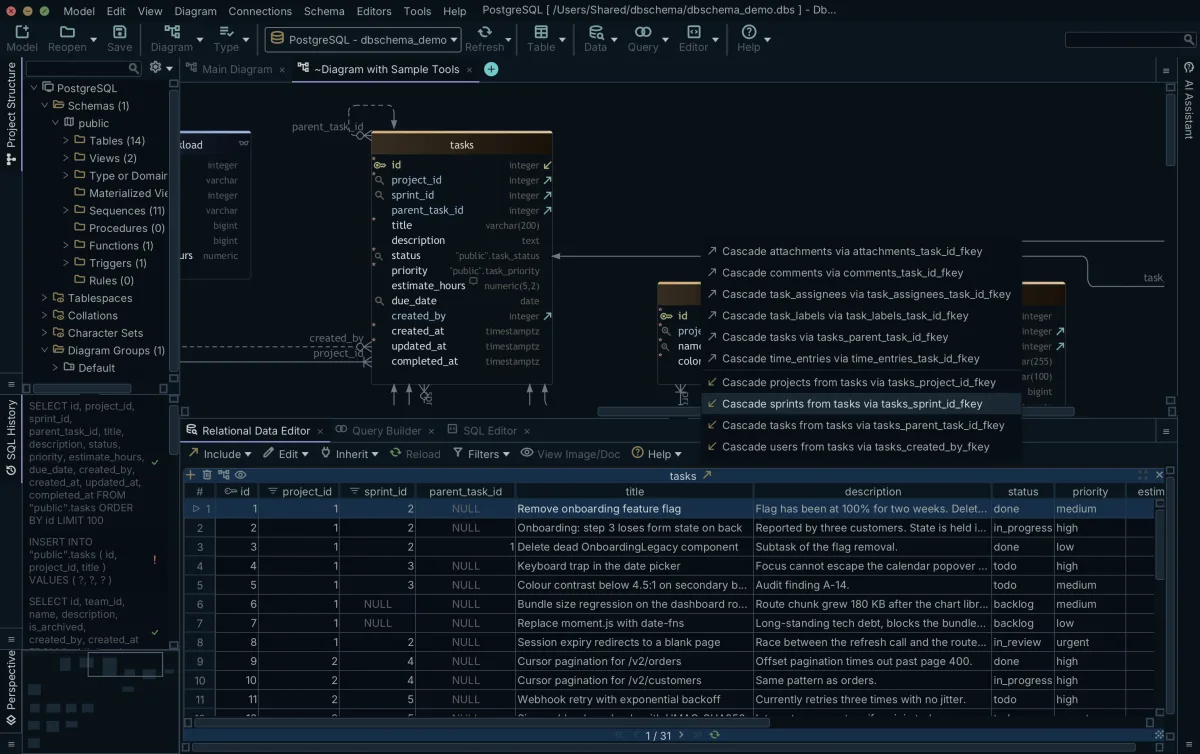The height and width of the screenshot is (754, 1200).
Task: Collapse the Schemas (1) tree node
Action: pos(44,105)
